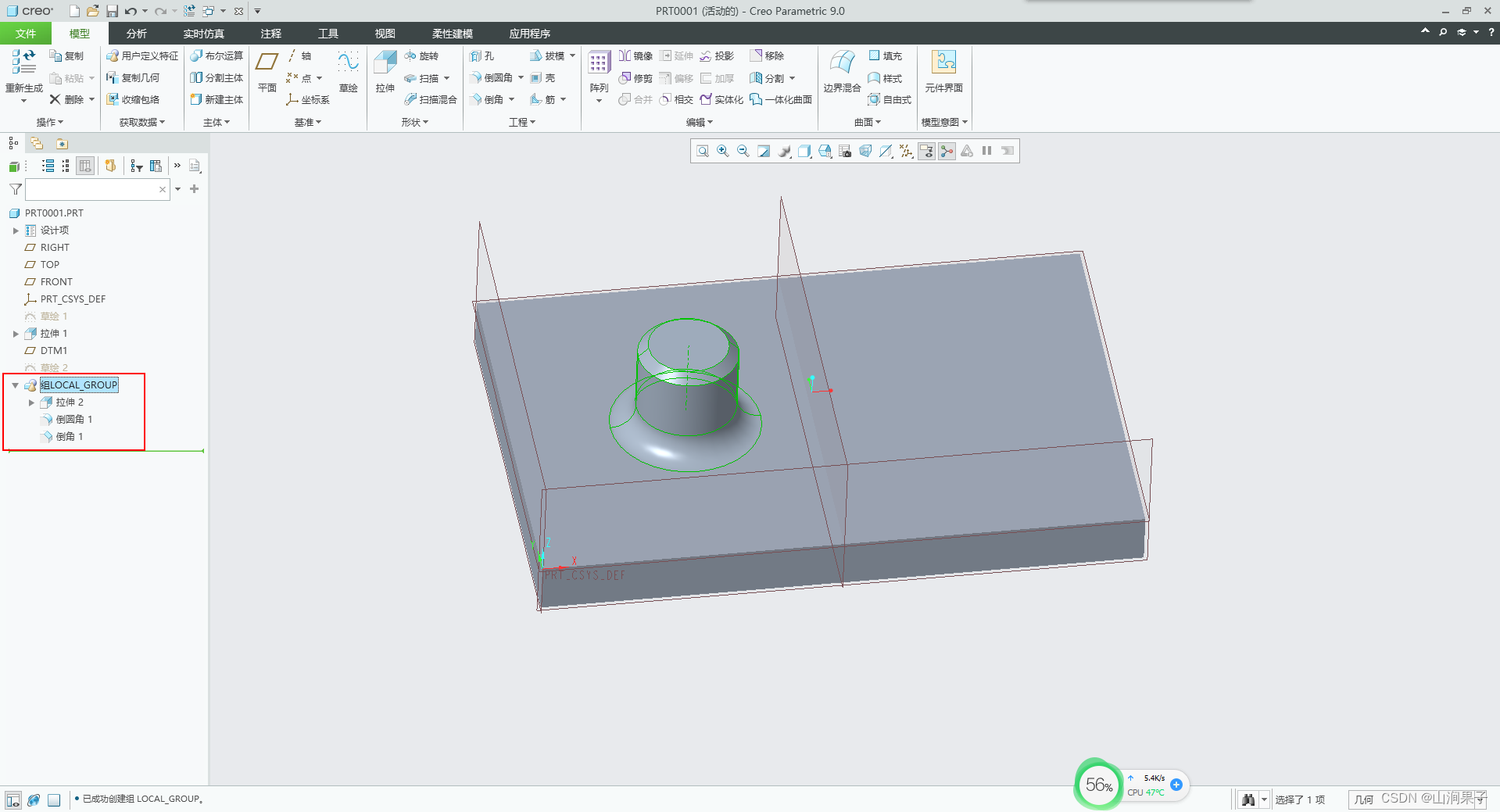This screenshot has width=1500, height=812.
Task: Select the Hole (孔) tool
Action: point(482,56)
